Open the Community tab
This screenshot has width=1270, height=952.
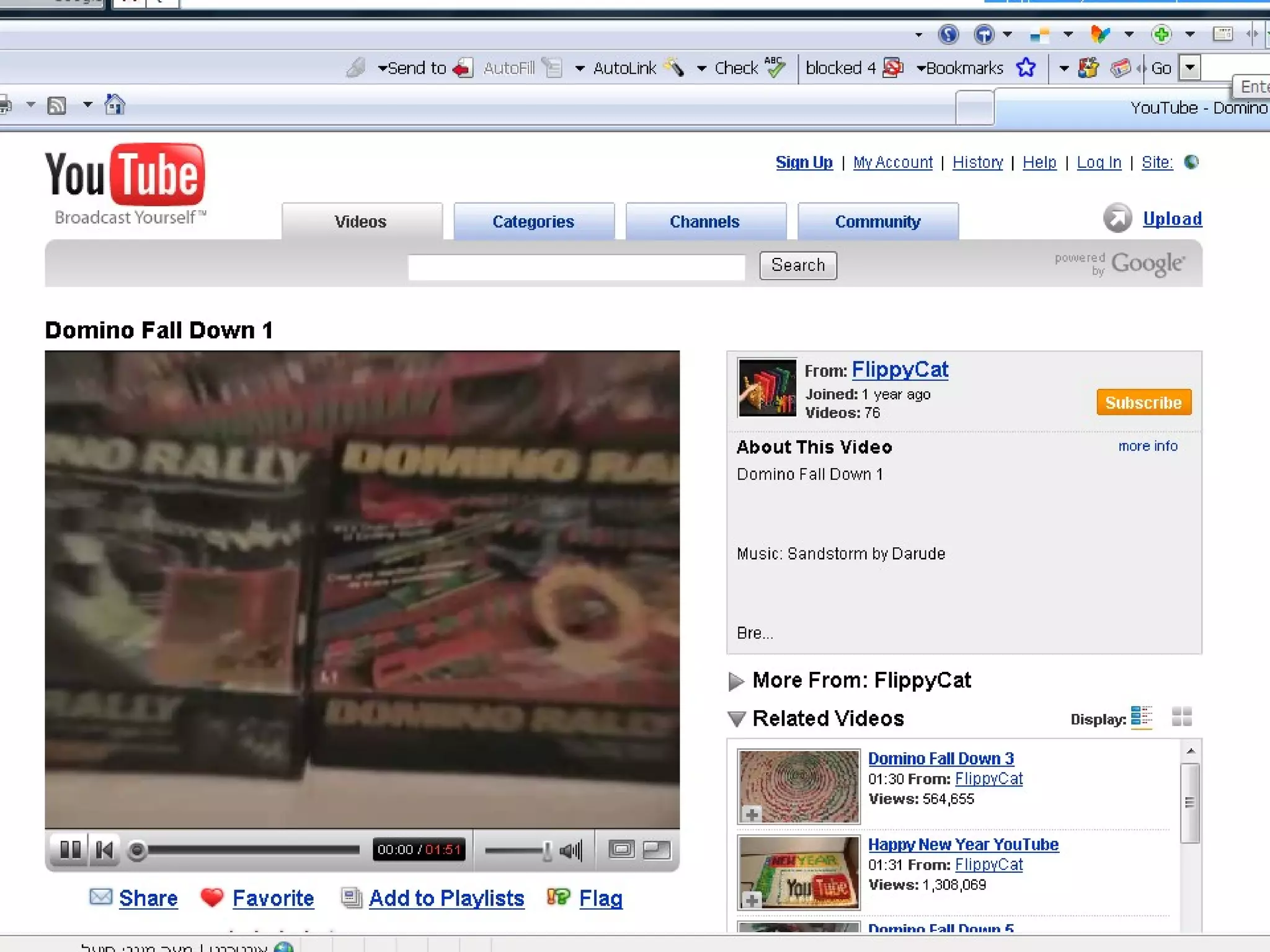coord(877,222)
